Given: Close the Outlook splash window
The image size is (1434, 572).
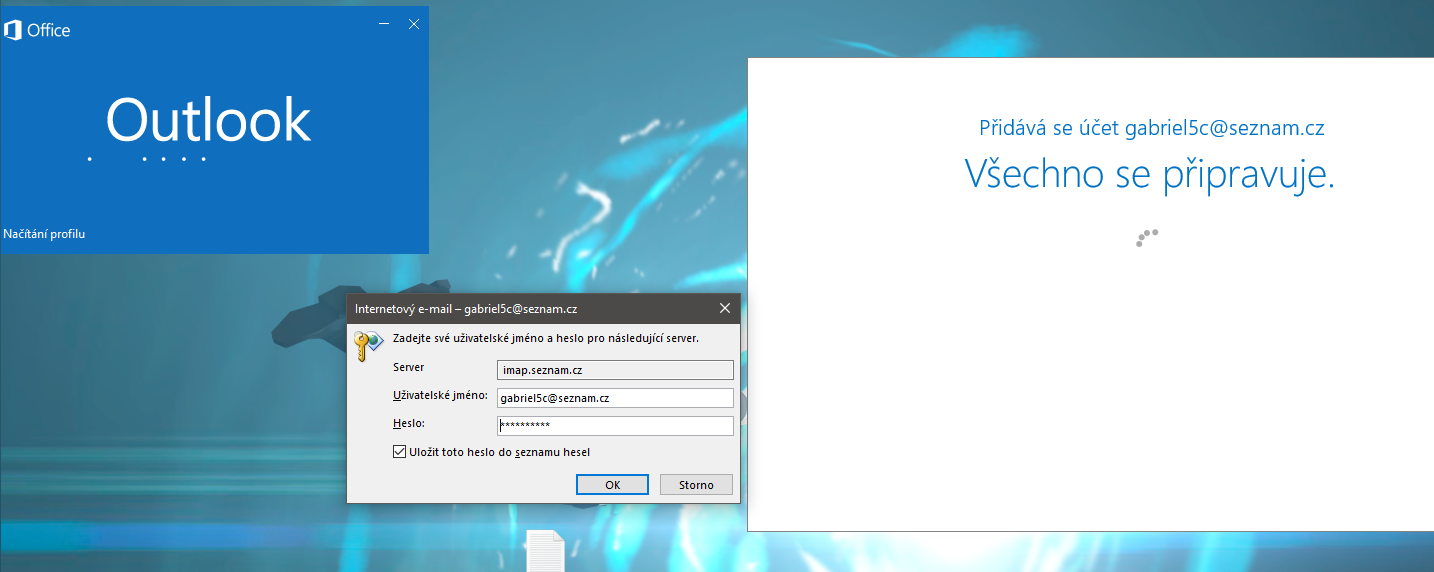Looking at the screenshot, I should coord(414,24).
